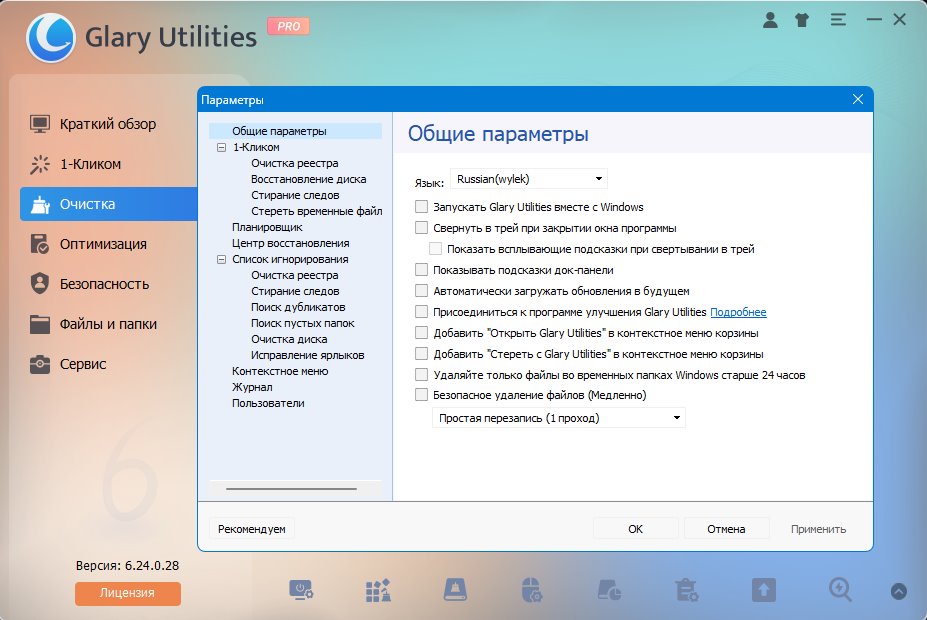Screen dimensions: 927x620
Task: Check Добавить "Стереть с Glary Utilities" option
Action: (421, 354)
